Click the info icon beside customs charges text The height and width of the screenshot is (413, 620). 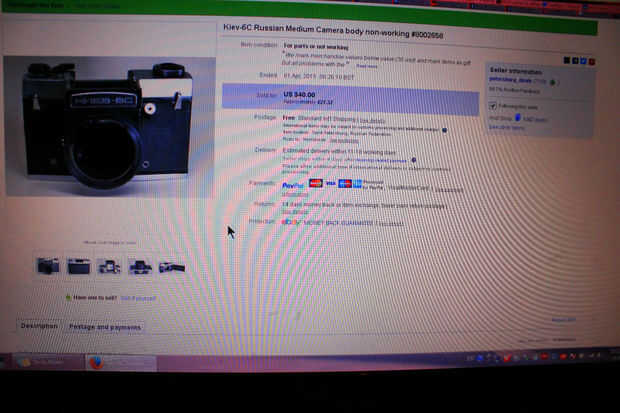[x=444, y=130]
